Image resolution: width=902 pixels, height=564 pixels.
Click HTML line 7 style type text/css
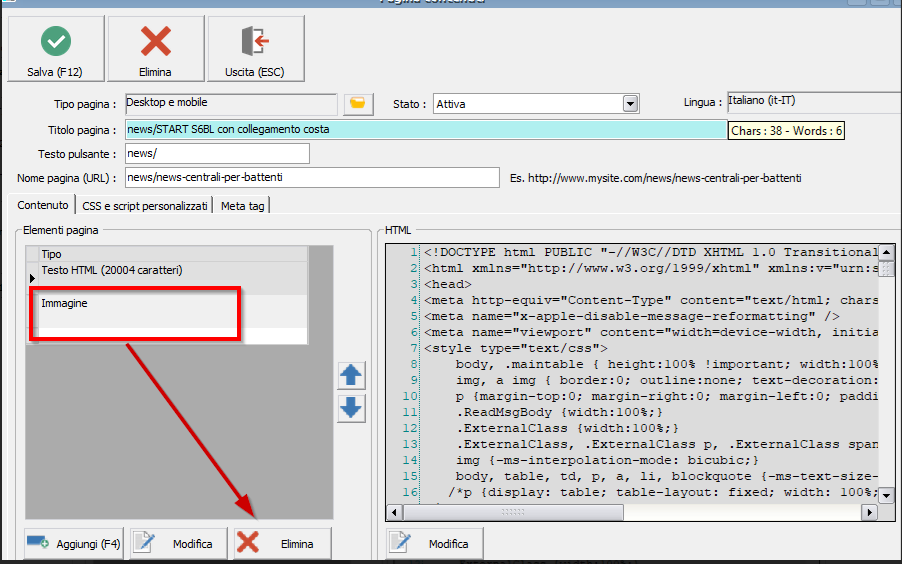coord(516,348)
